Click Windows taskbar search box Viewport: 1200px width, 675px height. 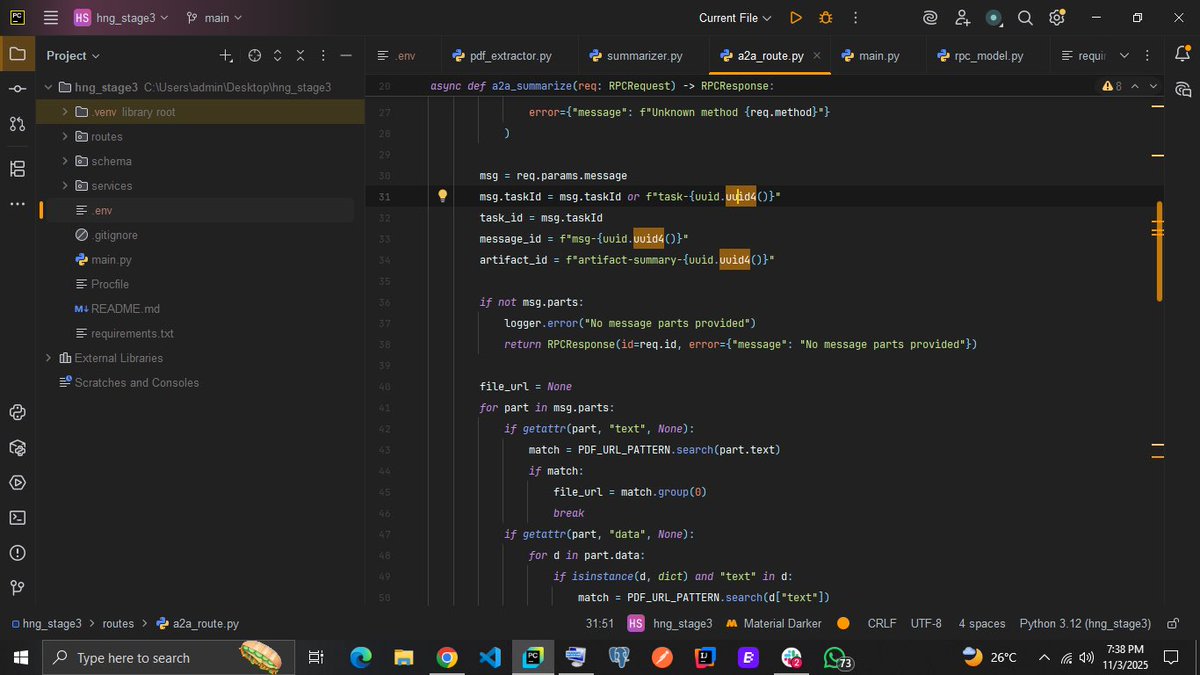point(170,657)
